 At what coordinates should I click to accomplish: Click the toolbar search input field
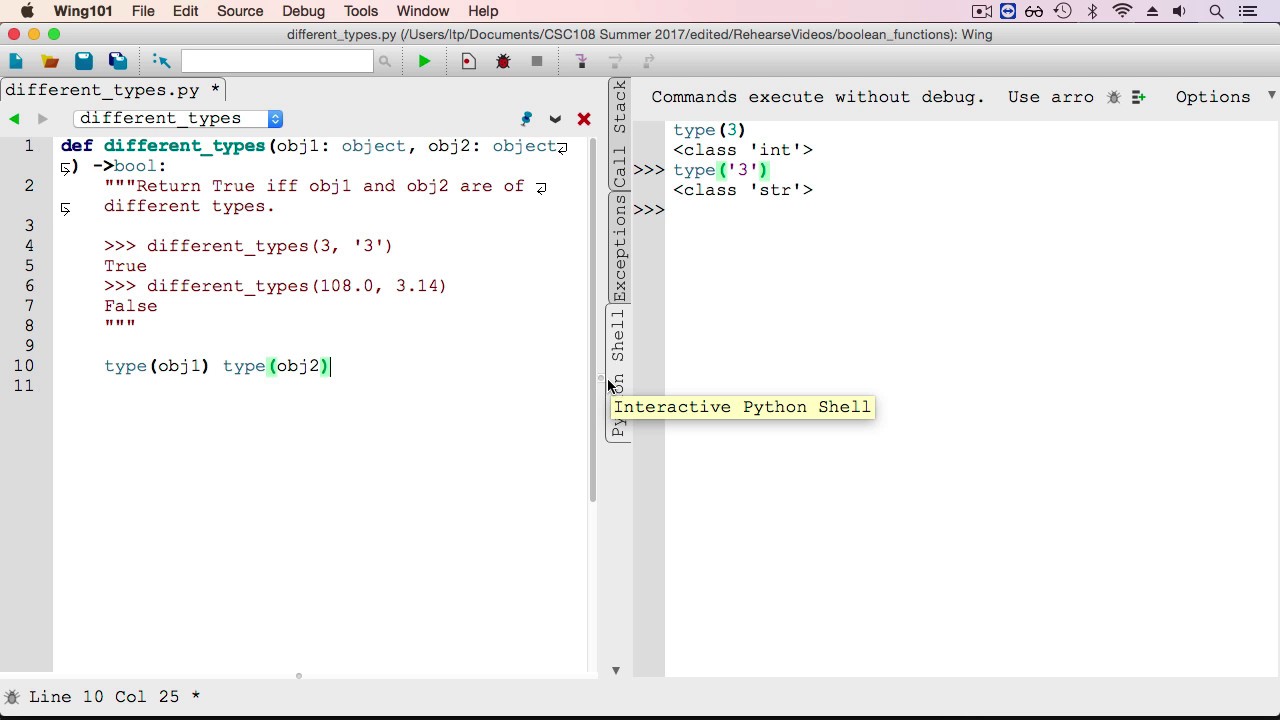click(x=277, y=61)
